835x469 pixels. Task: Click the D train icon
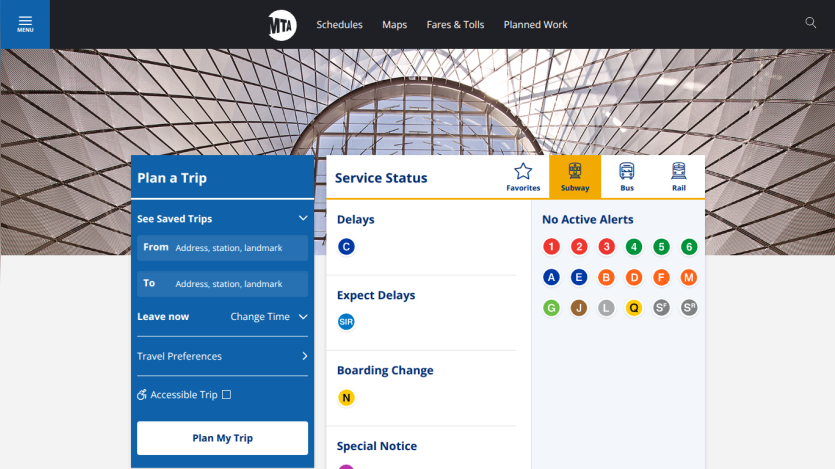click(x=634, y=277)
